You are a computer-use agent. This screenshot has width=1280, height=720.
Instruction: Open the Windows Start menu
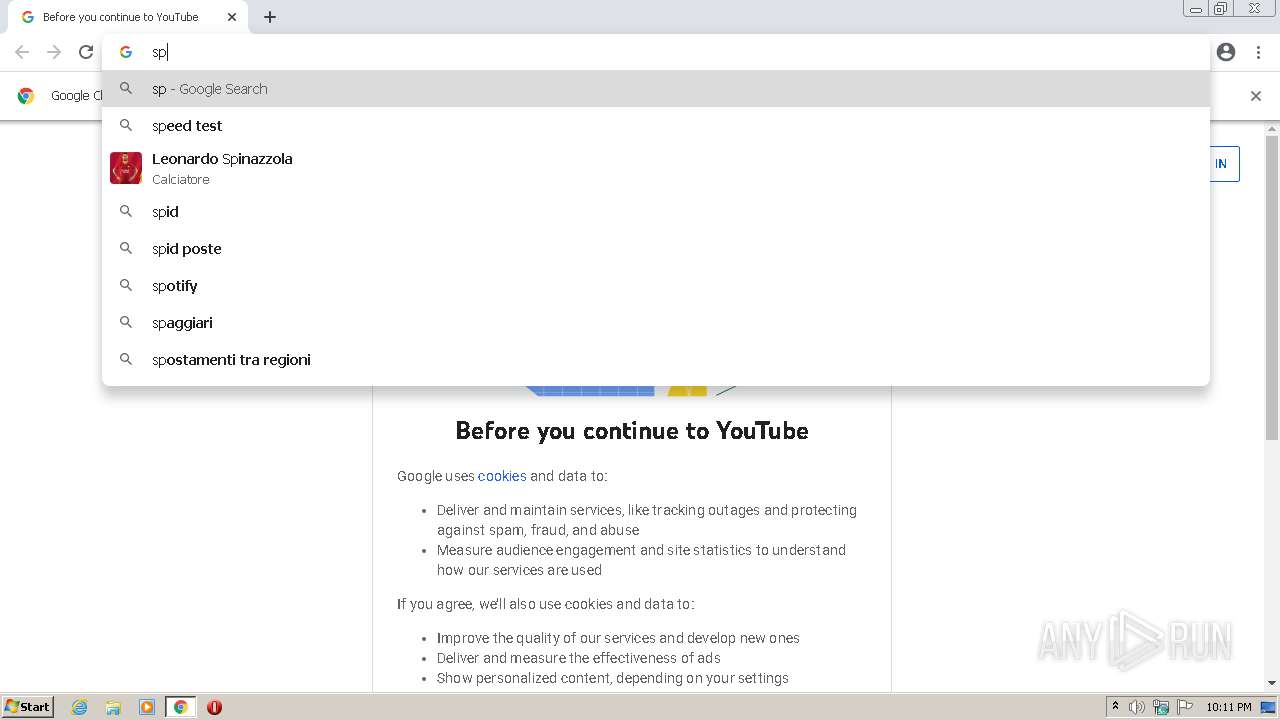(x=28, y=707)
